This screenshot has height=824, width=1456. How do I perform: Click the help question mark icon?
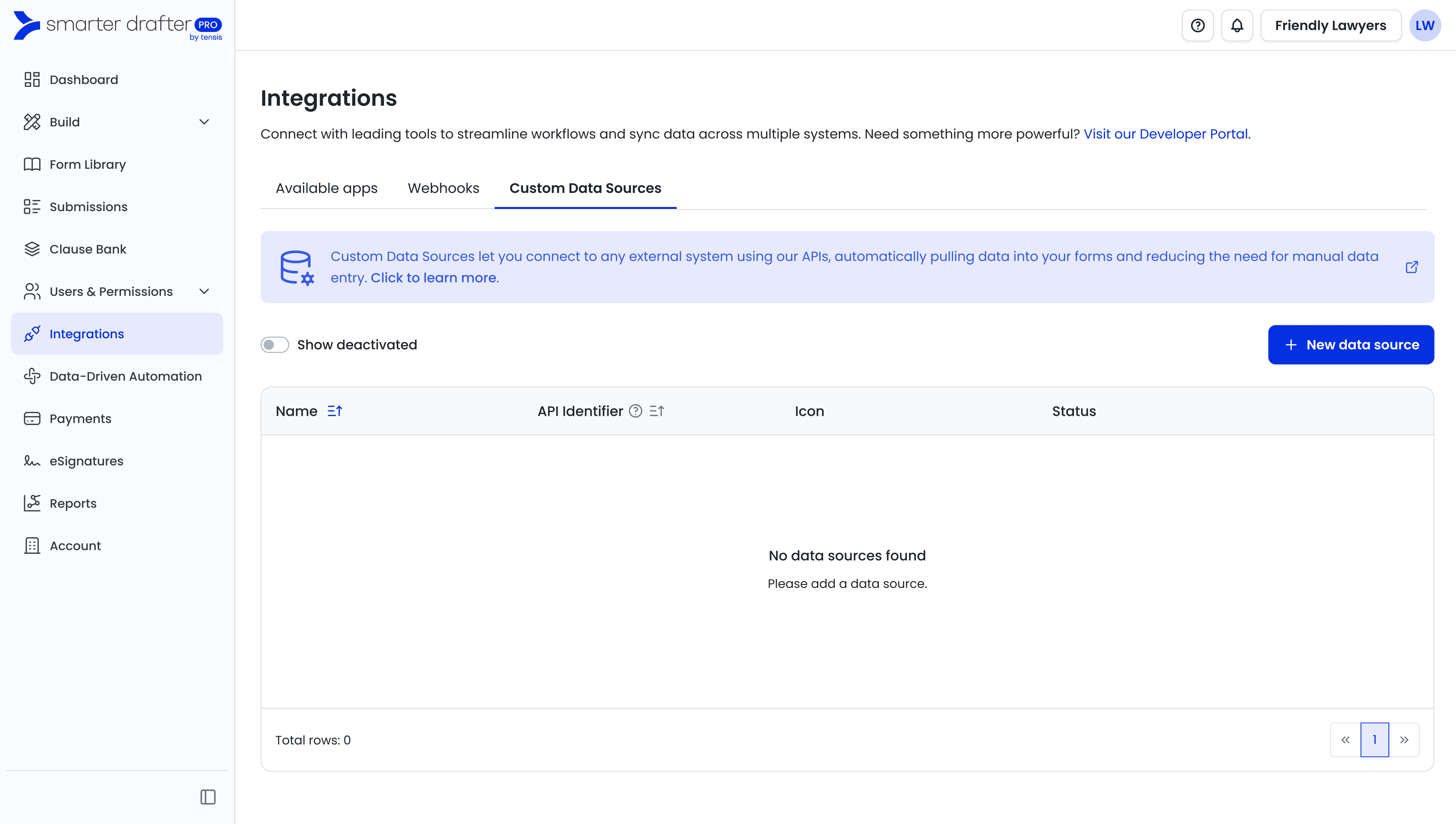pos(1197,25)
